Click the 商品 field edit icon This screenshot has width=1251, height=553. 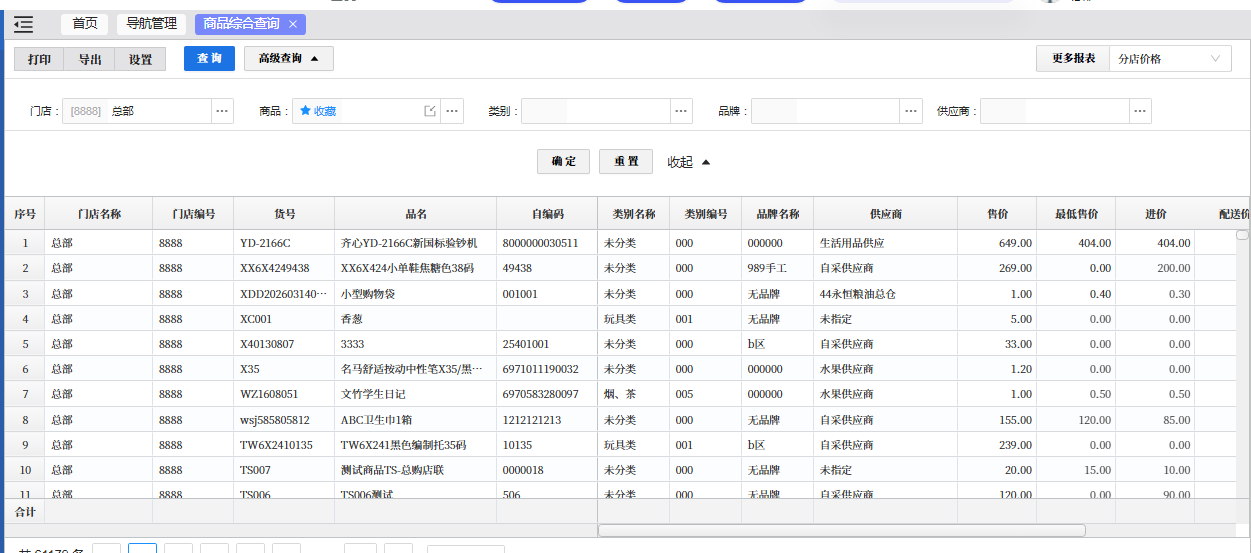pyautogui.click(x=430, y=111)
